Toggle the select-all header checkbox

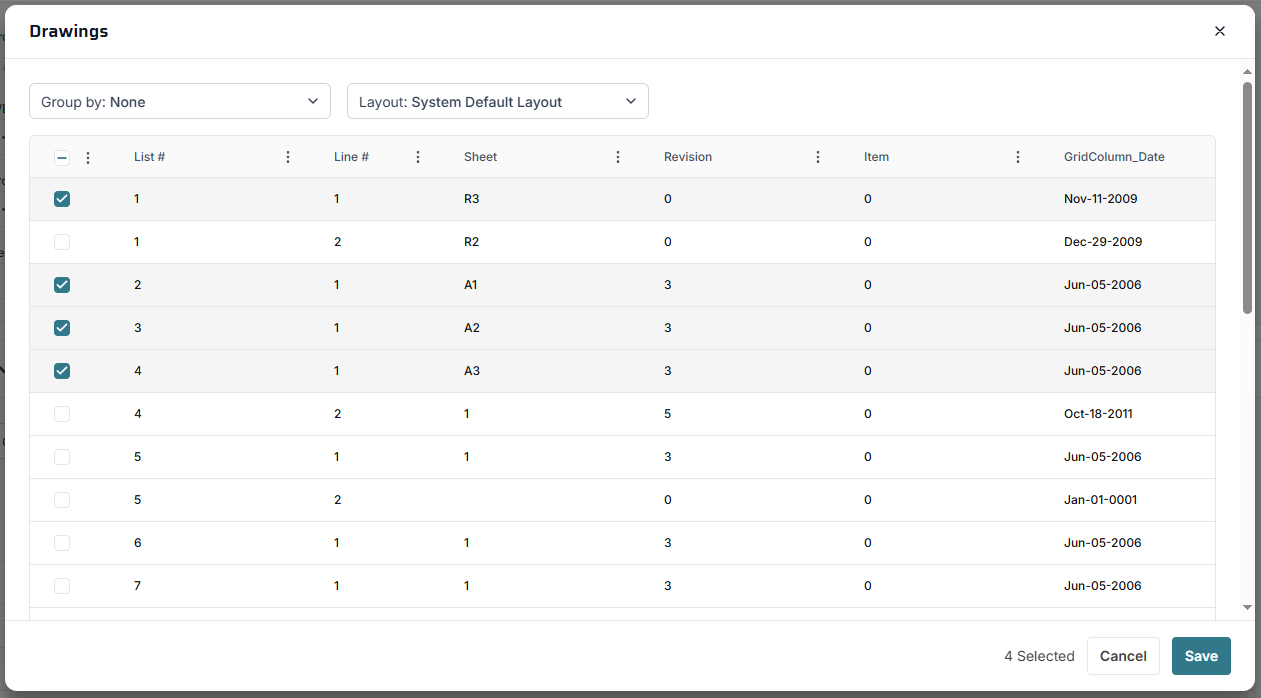(62, 158)
